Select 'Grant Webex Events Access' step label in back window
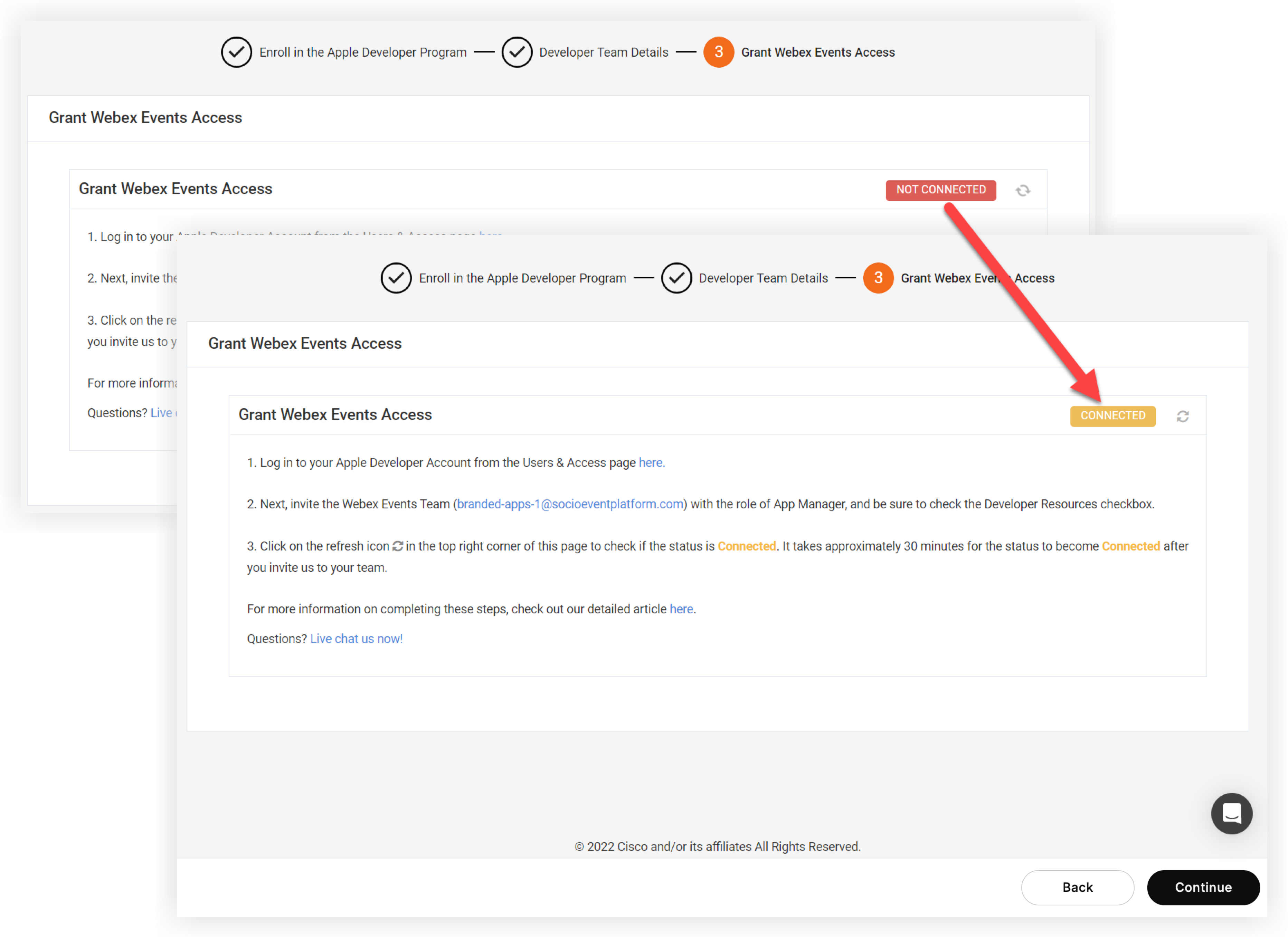This screenshot has width=1288, height=938. pyautogui.click(x=818, y=52)
